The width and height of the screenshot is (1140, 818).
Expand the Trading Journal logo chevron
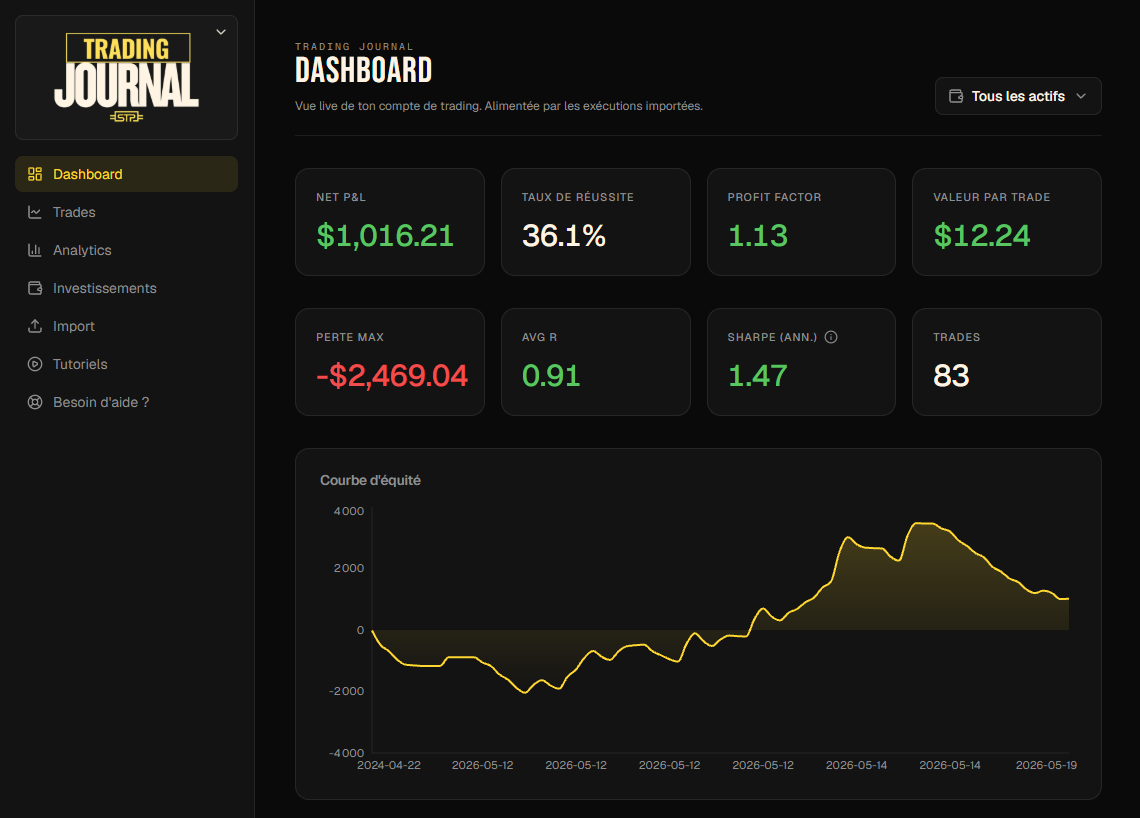(x=221, y=32)
